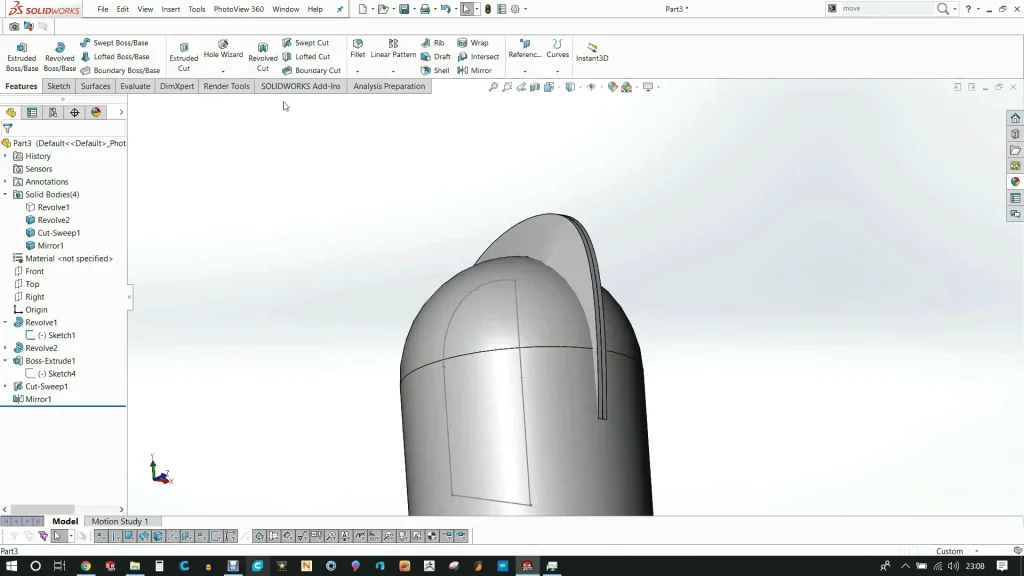Pin the menu bar with pushpin
This screenshot has width=1024, height=576.
tap(340, 9)
